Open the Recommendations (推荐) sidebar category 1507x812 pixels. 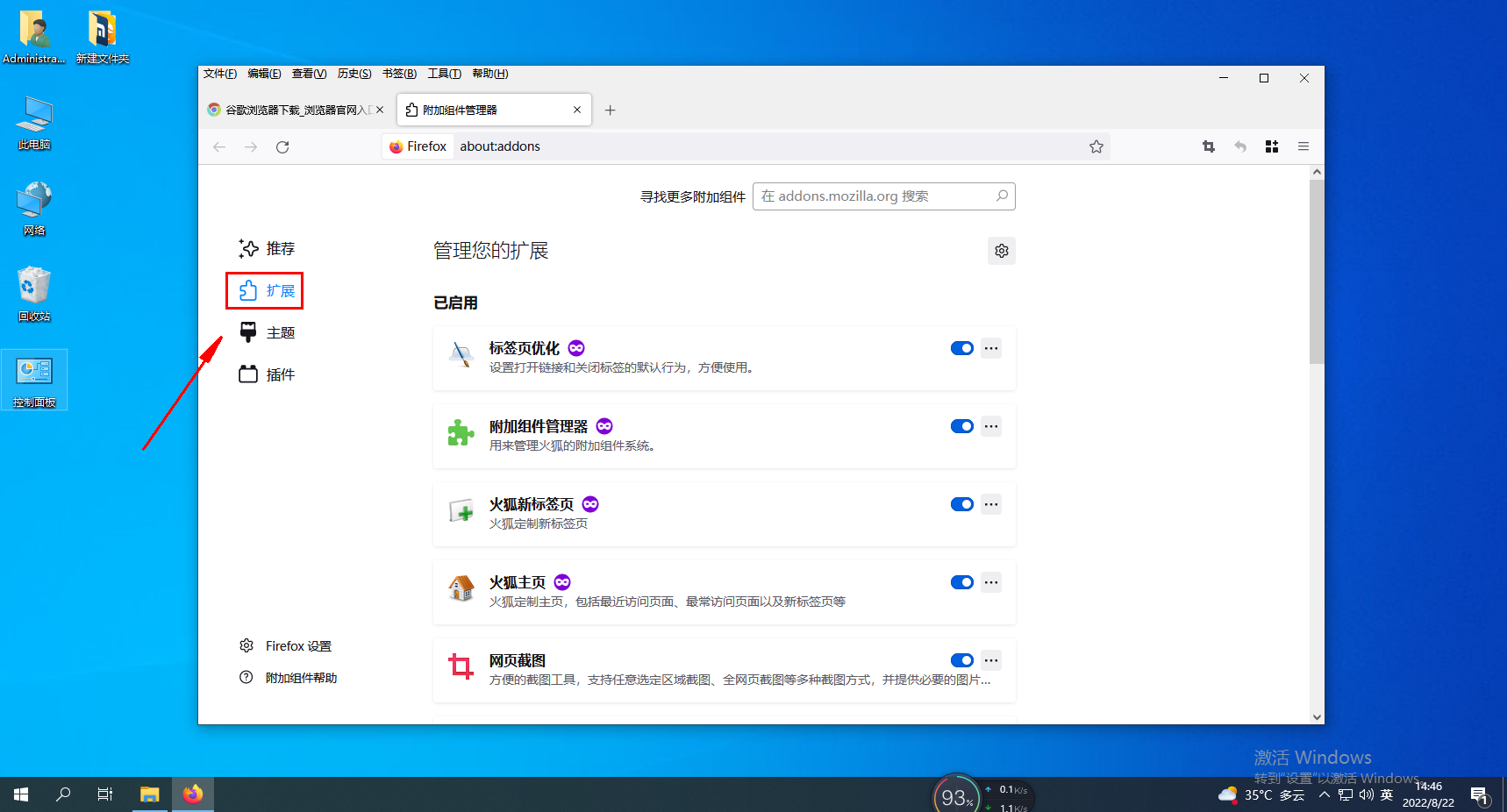pyautogui.click(x=268, y=249)
